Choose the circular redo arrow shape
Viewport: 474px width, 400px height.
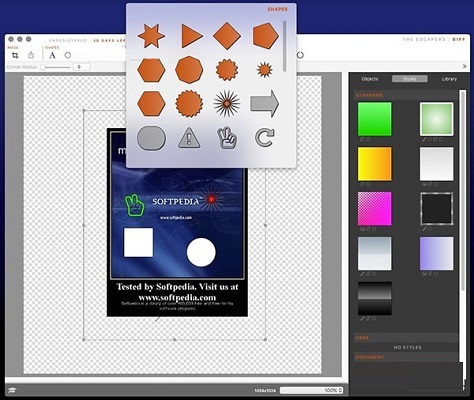(x=265, y=138)
